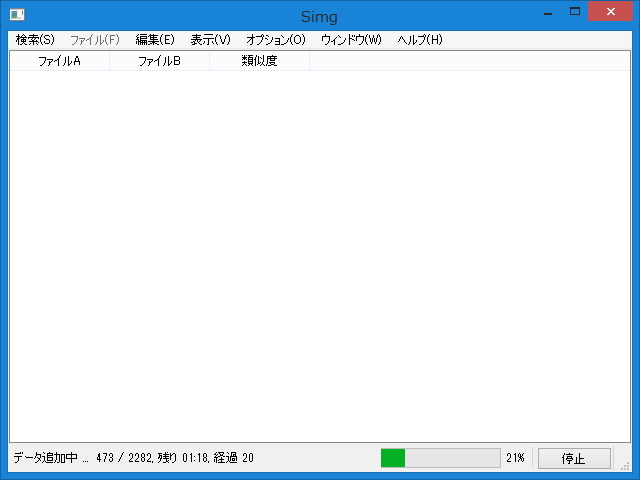The width and height of the screenshot is (640, 480).
Task: Open the 編集(E) menu
Action: [x=155, y=40]
